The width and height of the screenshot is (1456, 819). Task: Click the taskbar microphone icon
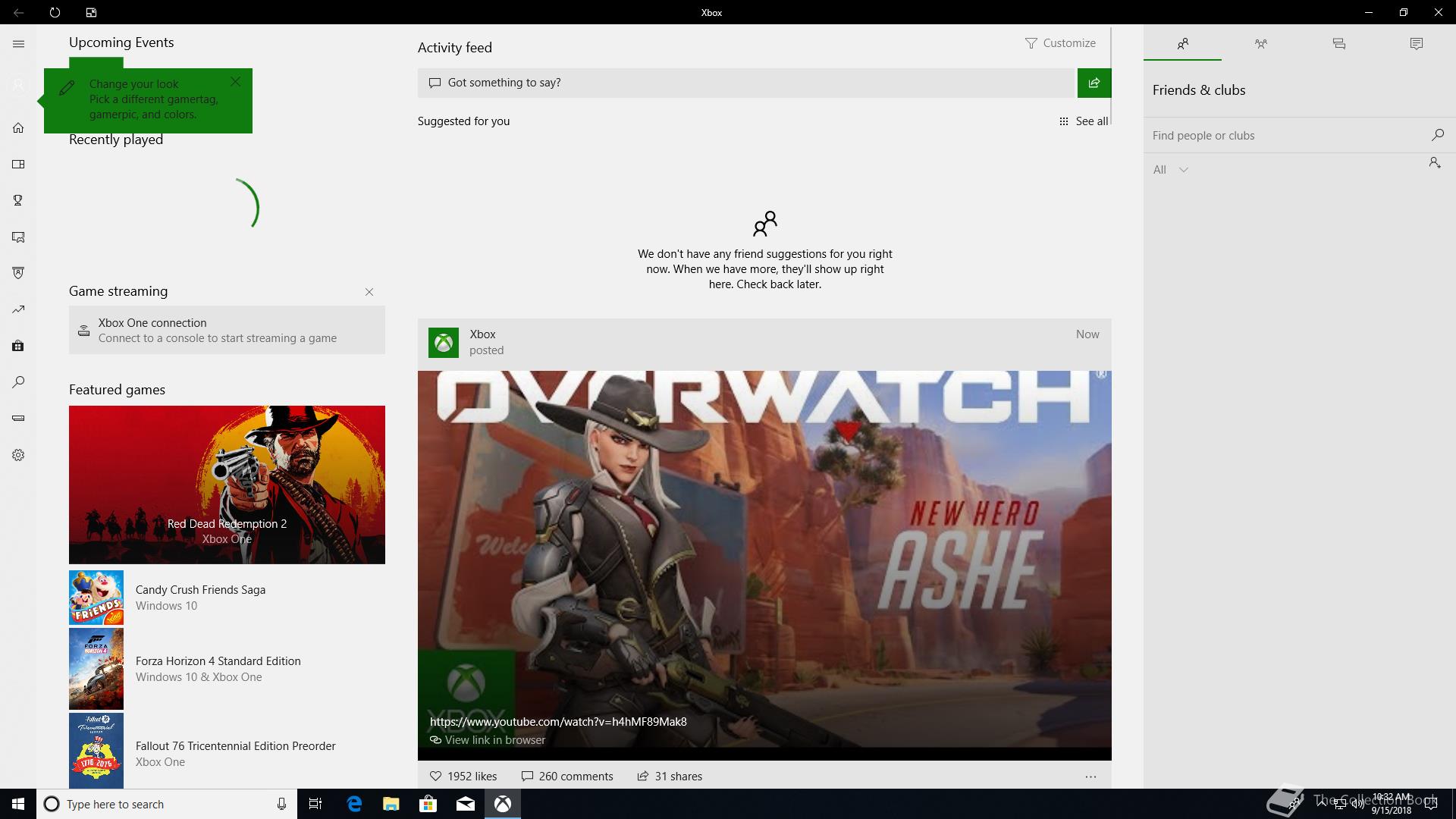(x=281, y=804)
